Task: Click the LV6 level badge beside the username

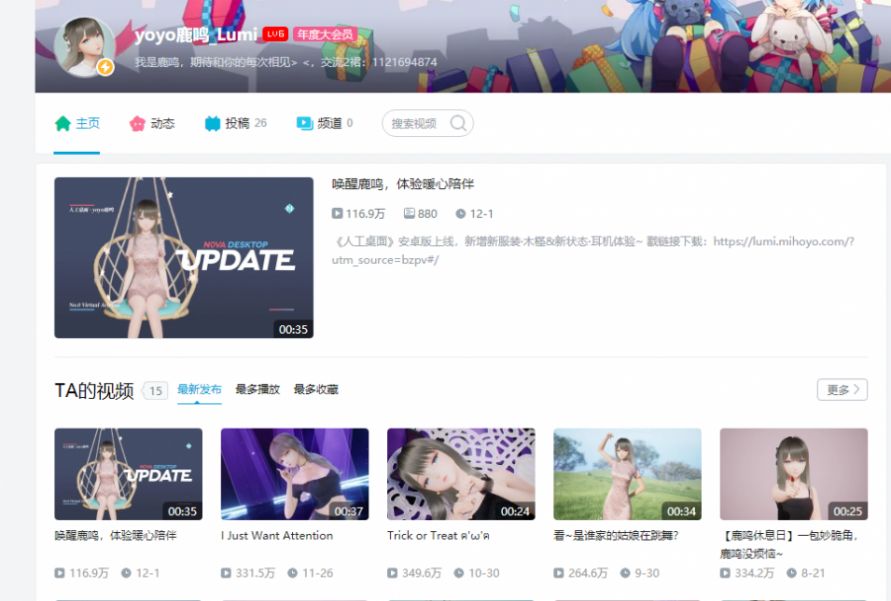Action: tap(275, 31)
